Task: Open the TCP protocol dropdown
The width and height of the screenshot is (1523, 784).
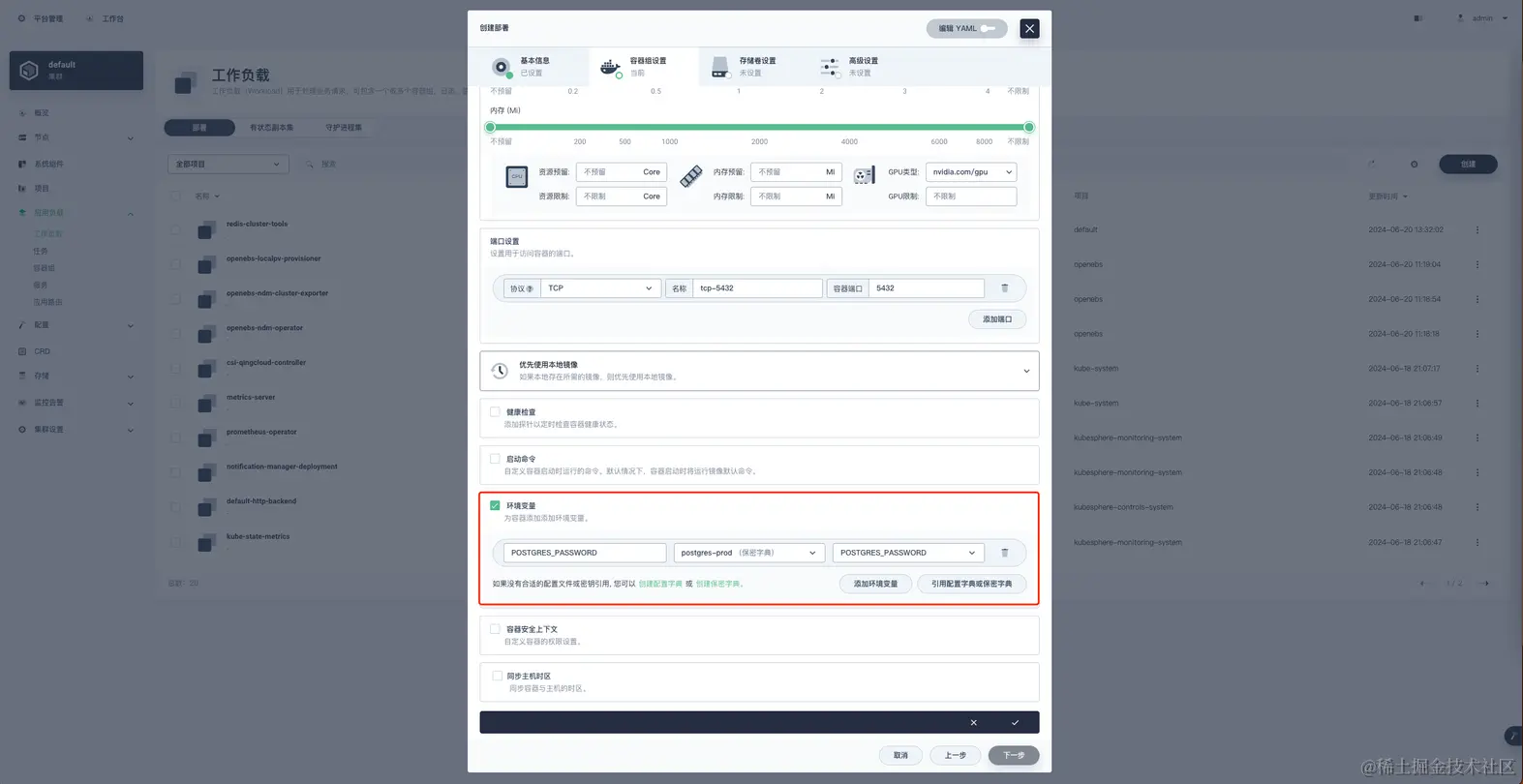Action: [x=600, y=288]
